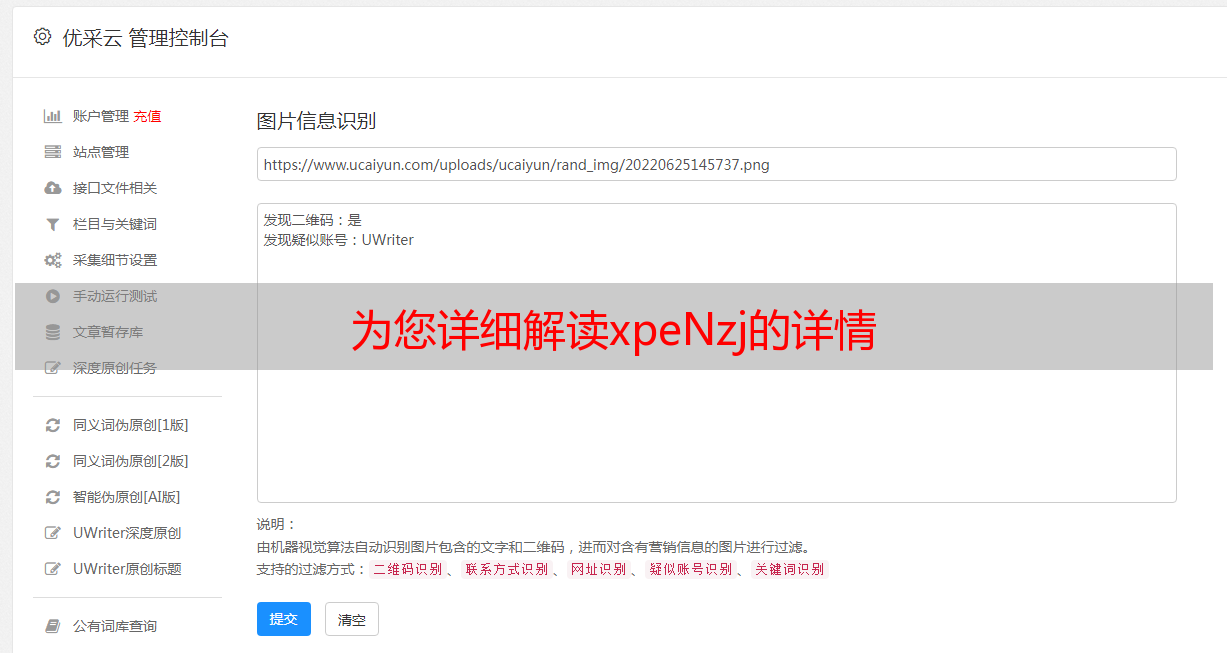
Task: Click the 联系方式识别 tag
Action: coord(506,569)
